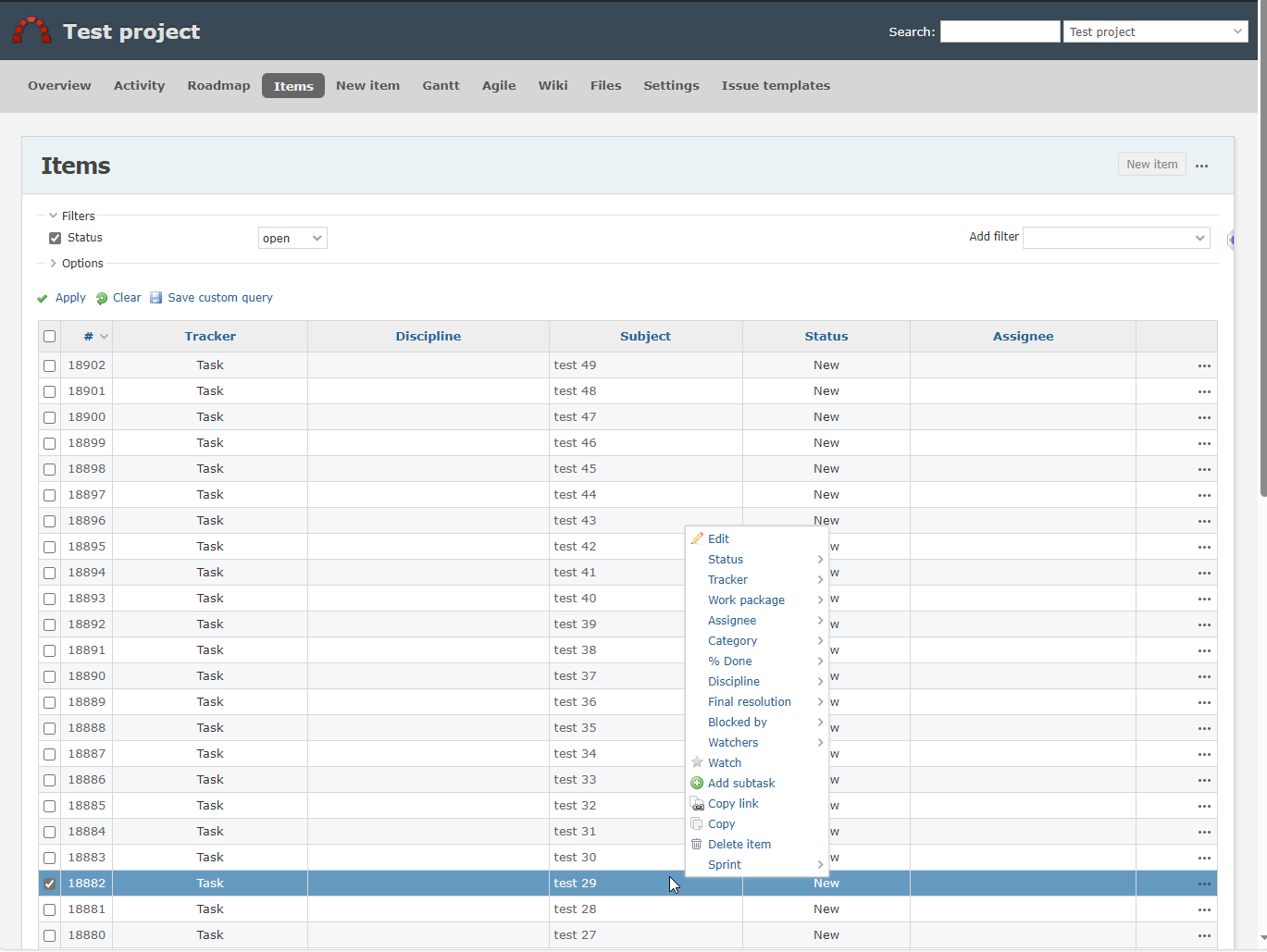The width and height of the screenshot is (1267, 952).
Task: Open the Issue templates tab
Action: pyautogui.click(x=776, y=85)
